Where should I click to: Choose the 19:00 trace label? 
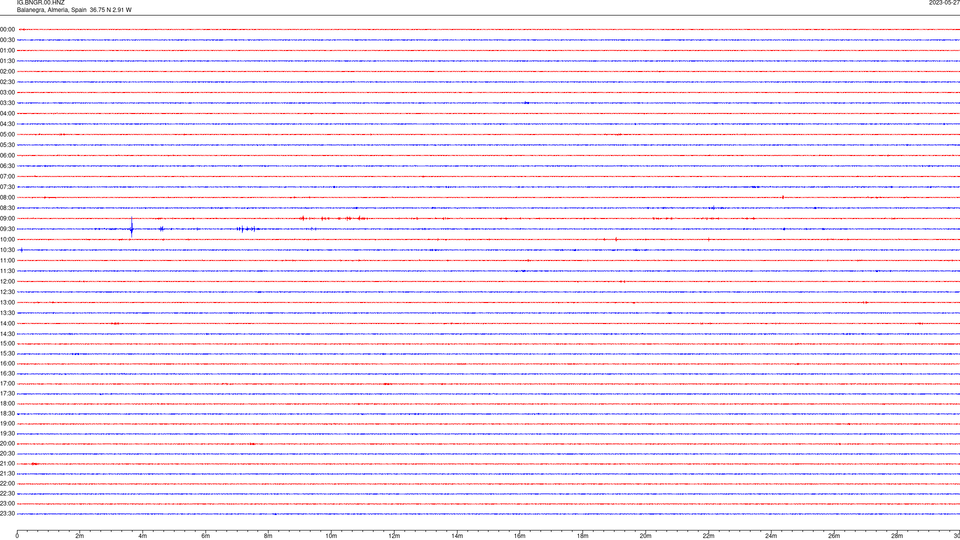[x=7, y=424]
